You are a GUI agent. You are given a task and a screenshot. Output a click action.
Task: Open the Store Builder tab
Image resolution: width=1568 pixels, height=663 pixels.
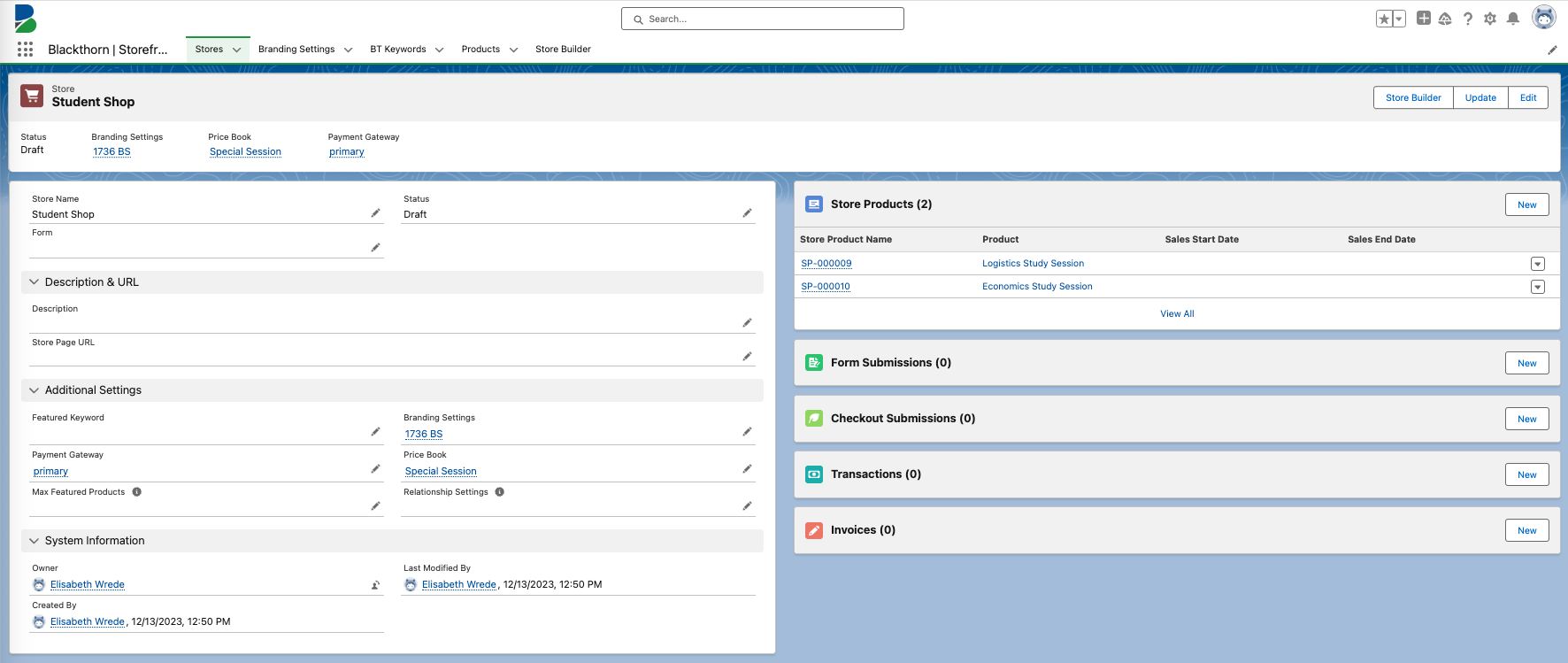pyautogui.click(x=563, y=50)
